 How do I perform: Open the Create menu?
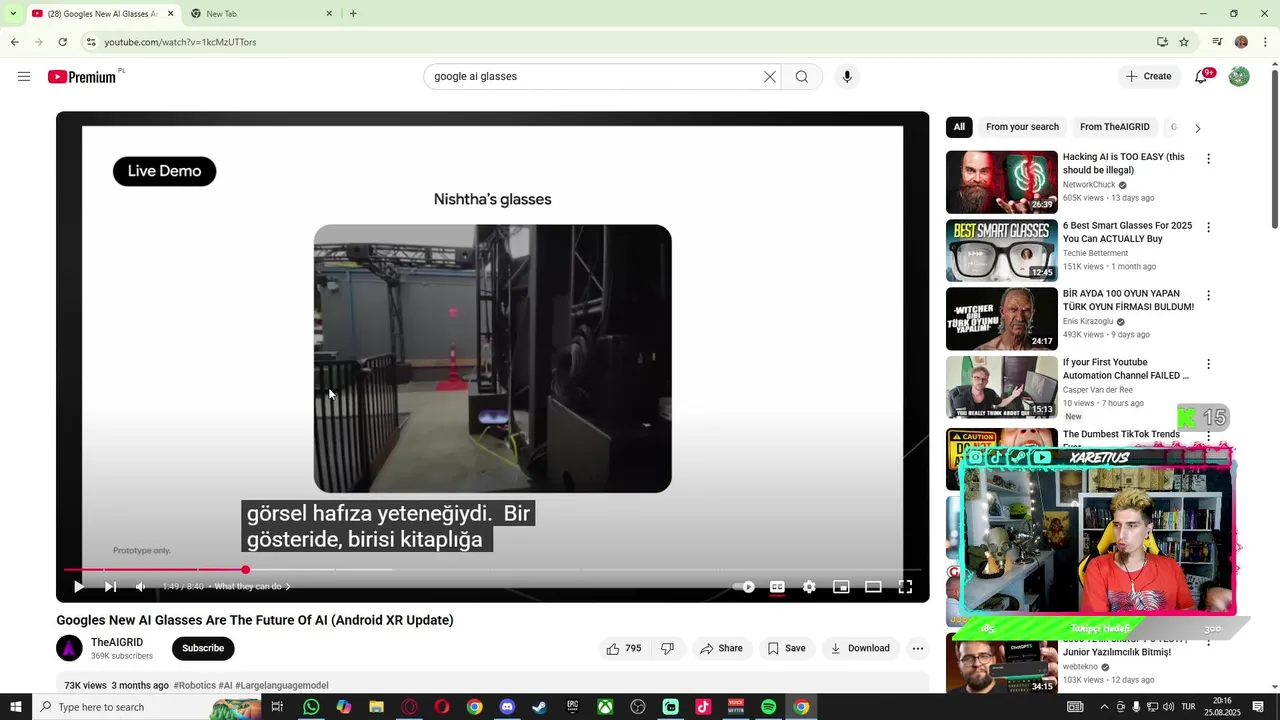1148,77
